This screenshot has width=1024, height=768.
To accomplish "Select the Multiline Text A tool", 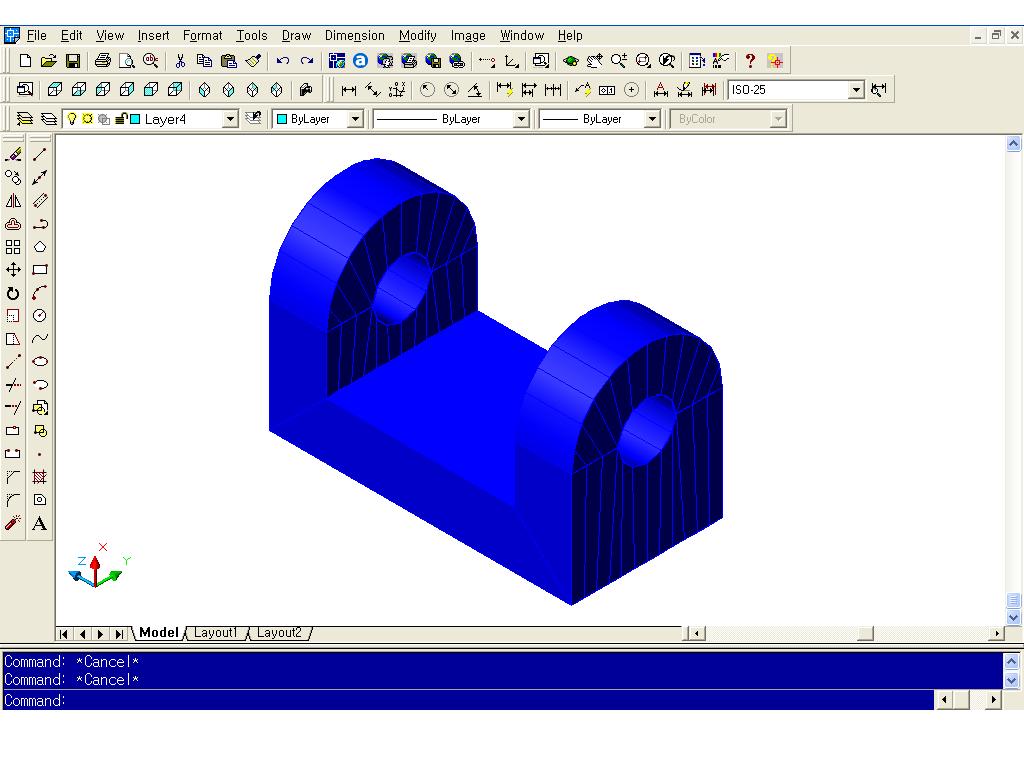I will 40,523.
